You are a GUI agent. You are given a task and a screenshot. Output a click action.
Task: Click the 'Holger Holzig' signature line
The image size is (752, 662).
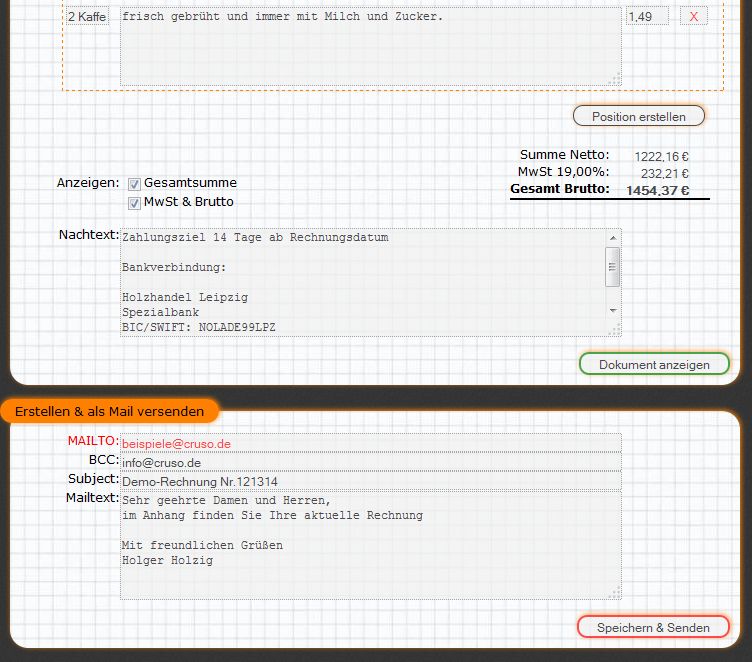[167, 560]
